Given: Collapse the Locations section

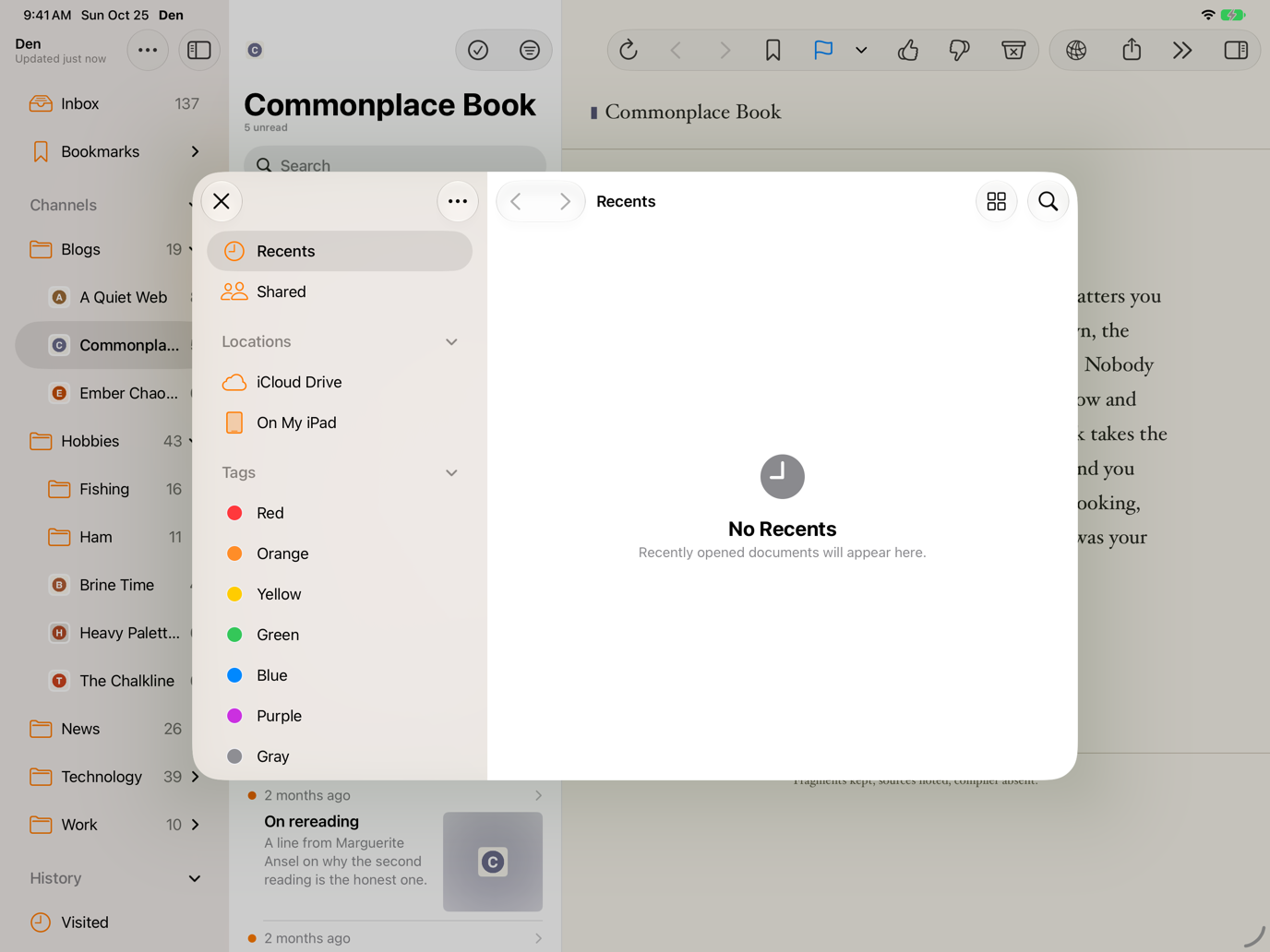Looking at the screenshot, I should 451,342.
